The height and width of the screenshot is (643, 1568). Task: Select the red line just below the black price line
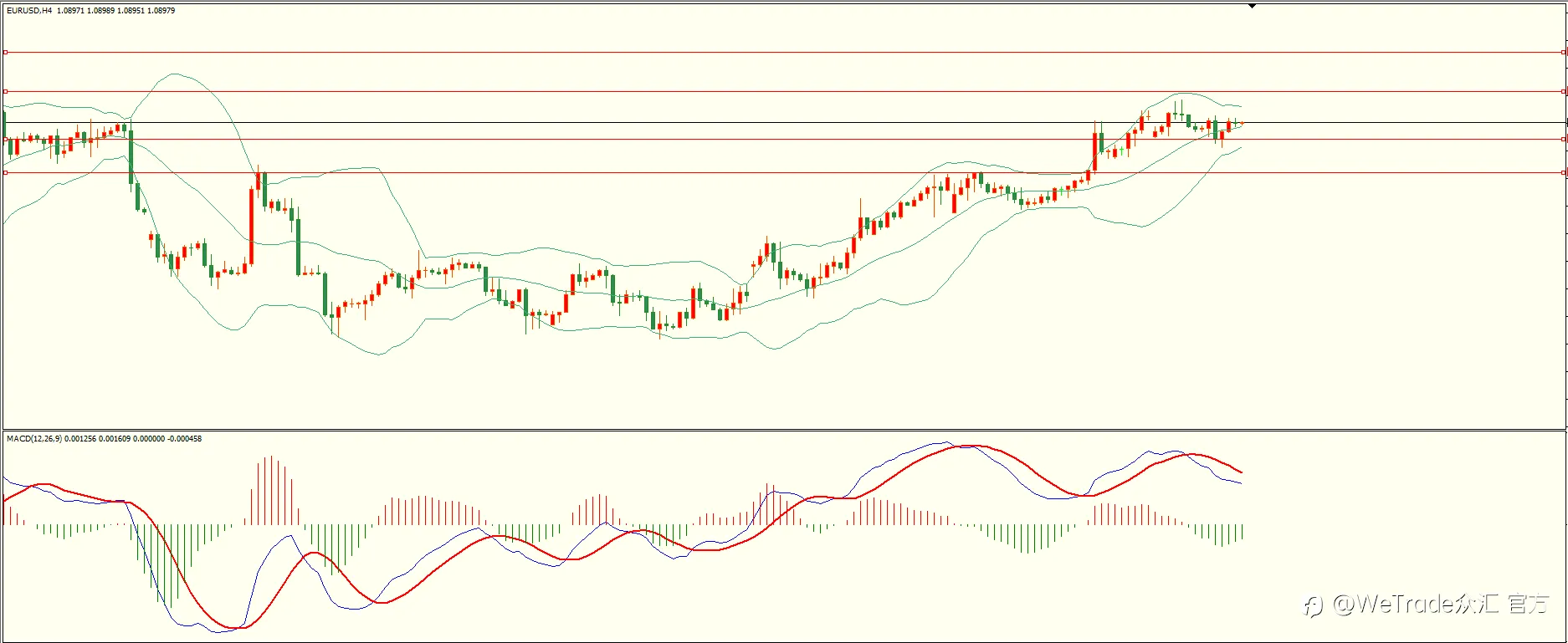[784, 139]
